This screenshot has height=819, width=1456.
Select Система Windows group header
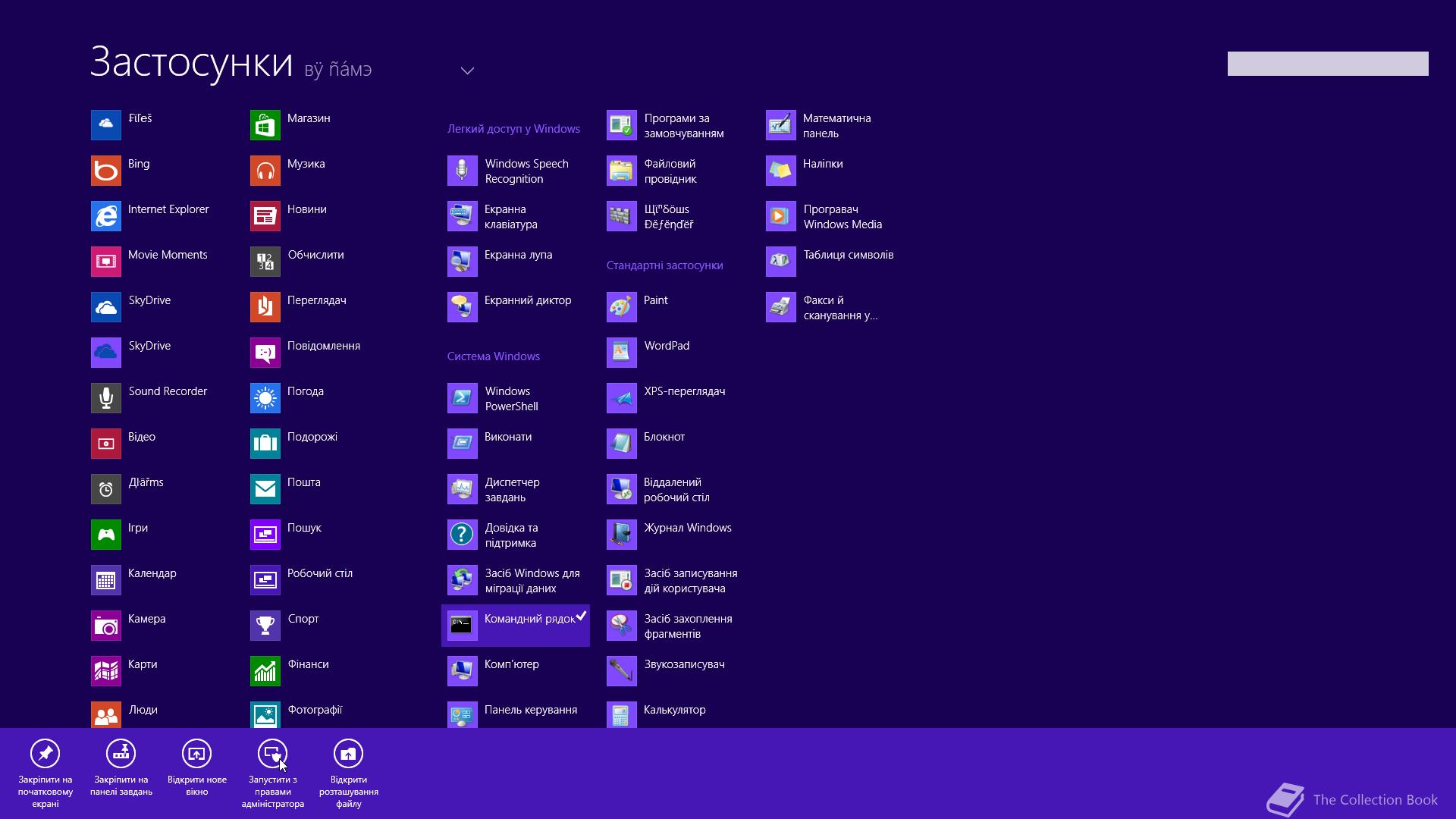pos(494,356)
